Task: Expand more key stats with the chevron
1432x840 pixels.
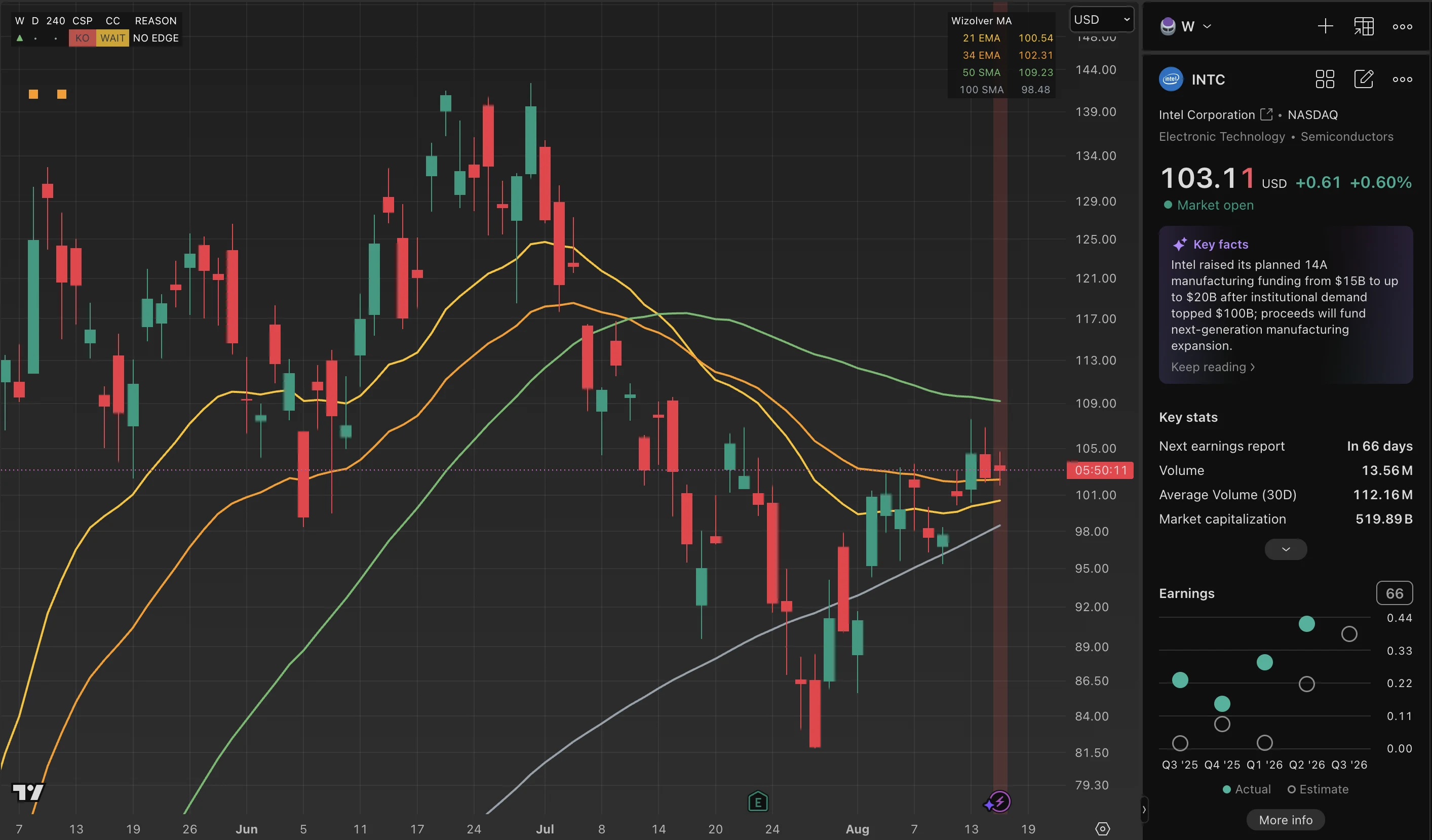Action: pos(1286,549)
